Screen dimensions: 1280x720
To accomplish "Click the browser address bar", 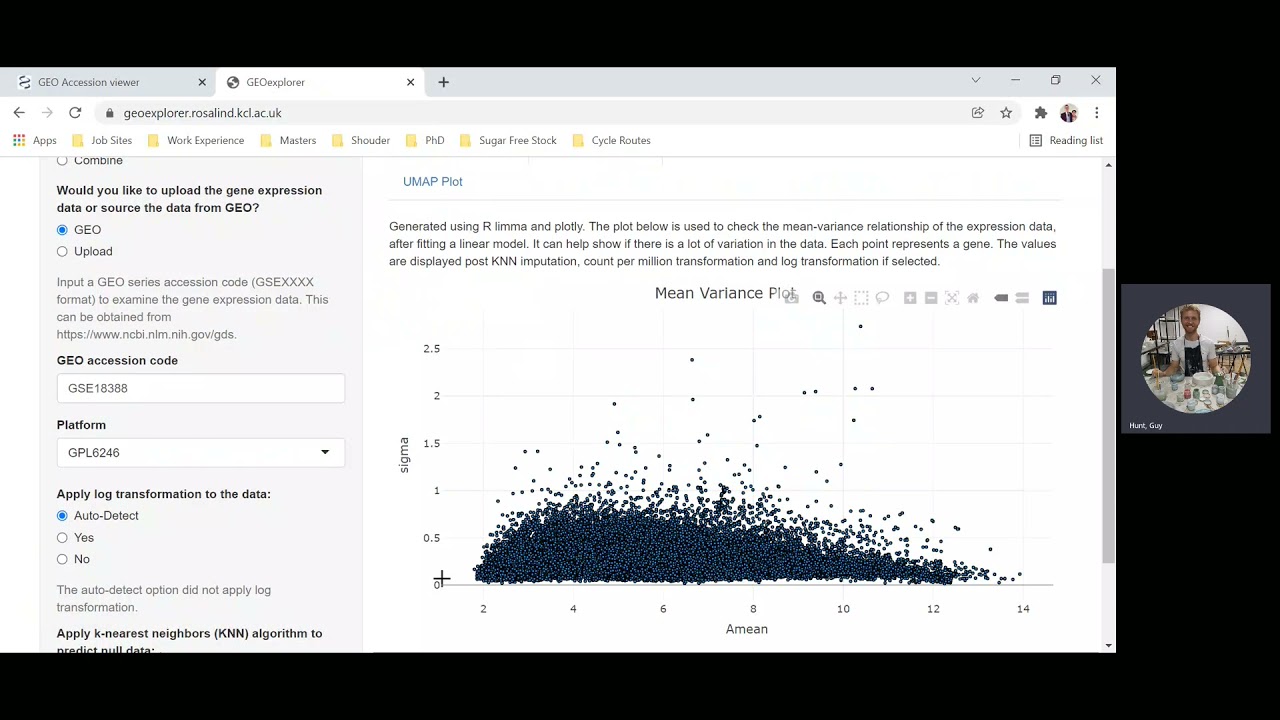I will pyautogui.click(x=530, y=113).
